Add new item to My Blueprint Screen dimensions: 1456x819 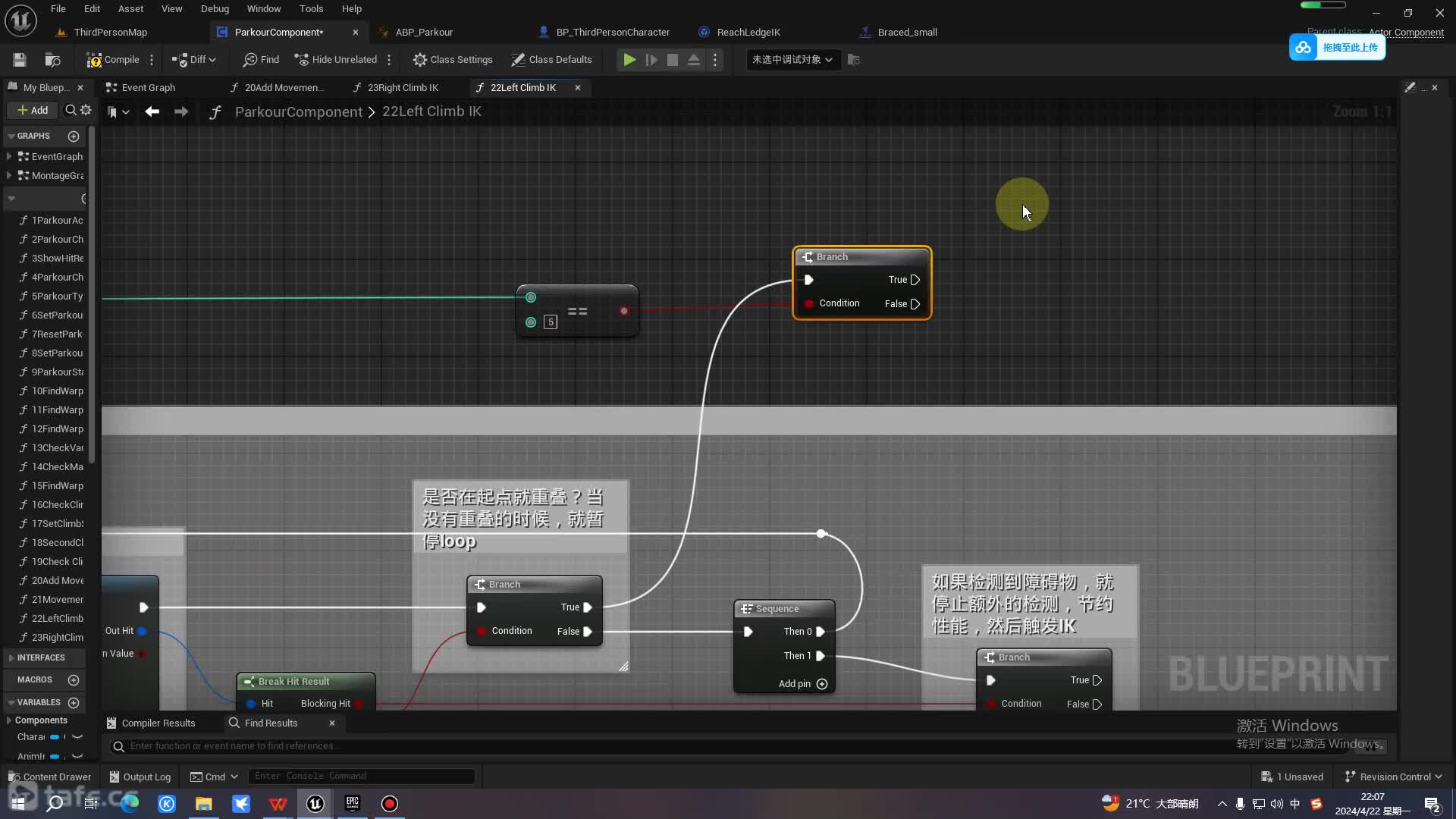pyautogui.click(x=33, y=111)
